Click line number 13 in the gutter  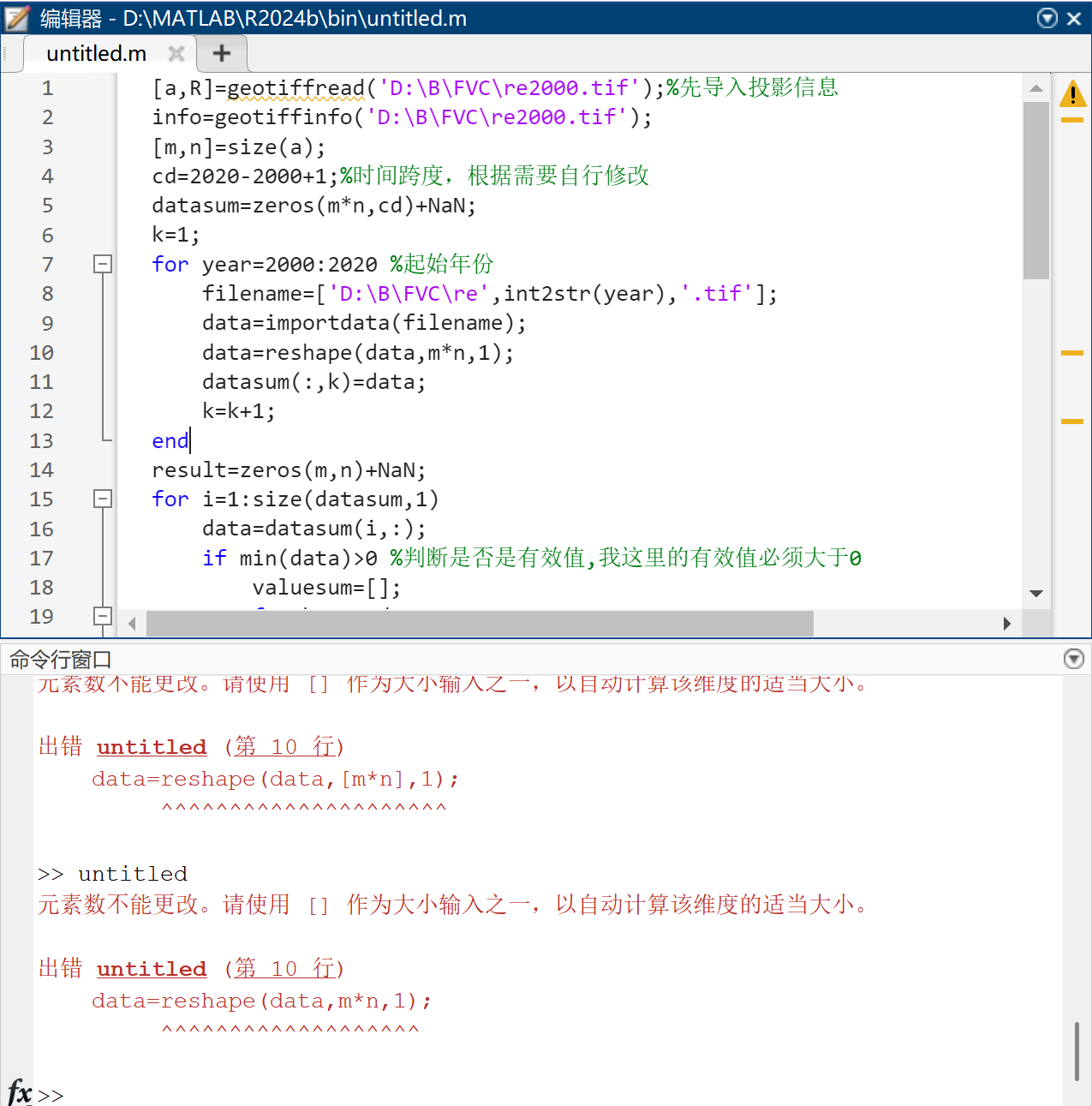(41, 441)
